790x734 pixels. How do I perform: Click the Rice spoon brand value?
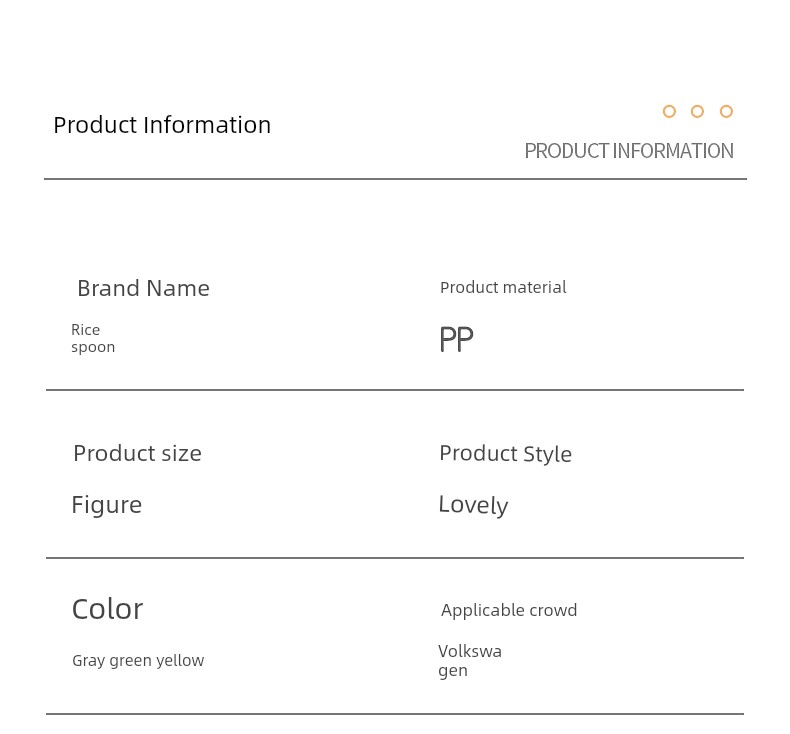[x=93, y=339]
